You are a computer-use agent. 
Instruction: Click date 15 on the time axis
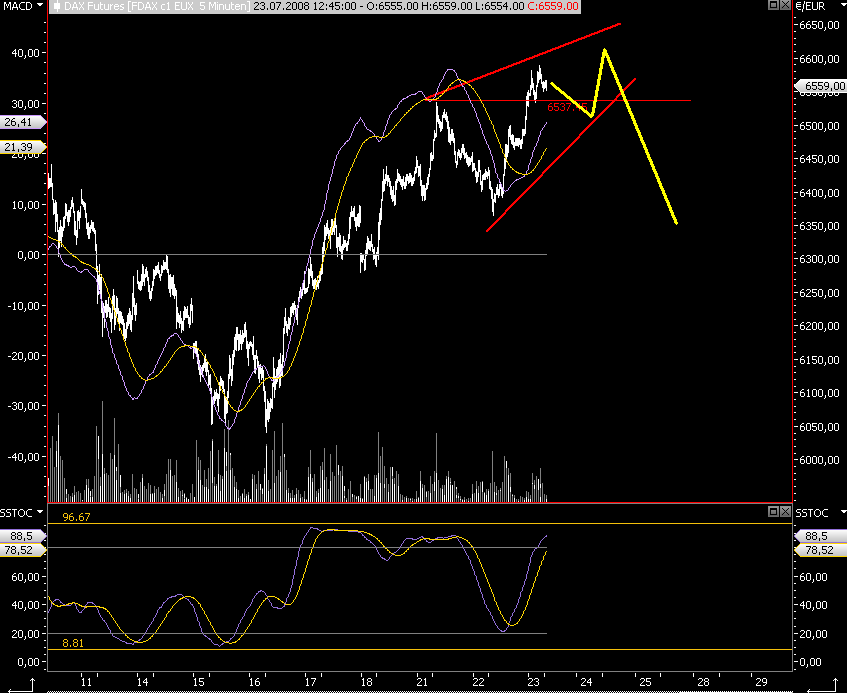[x=198, y=682]
